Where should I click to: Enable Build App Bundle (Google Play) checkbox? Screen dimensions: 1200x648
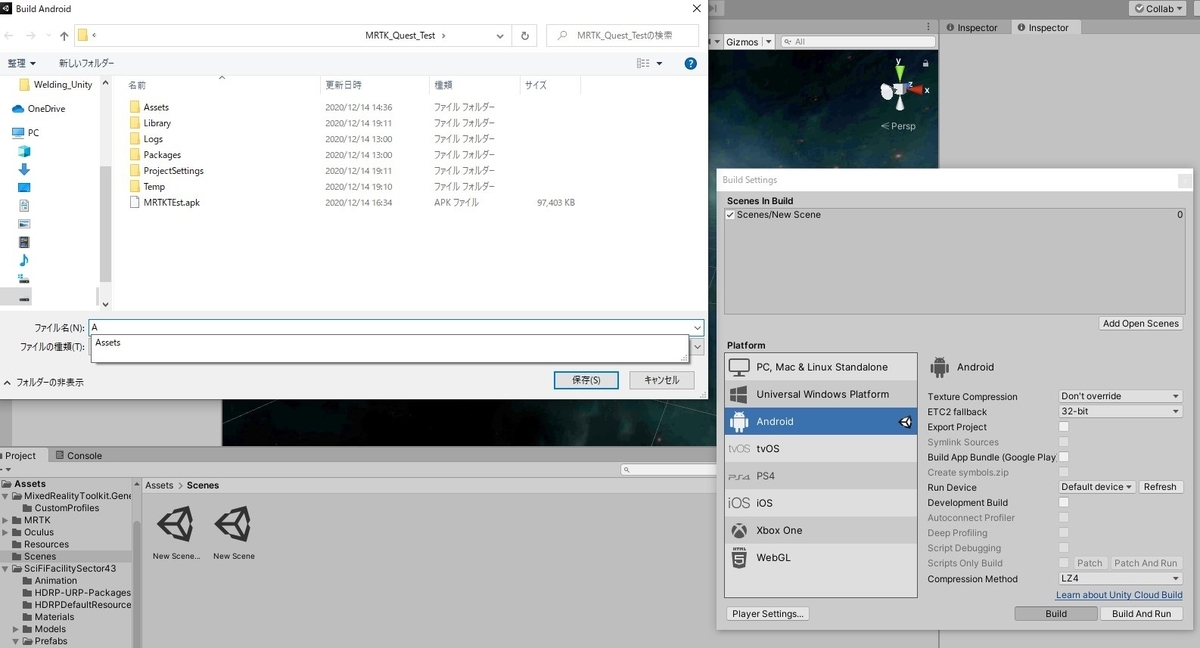(1064, 457)
